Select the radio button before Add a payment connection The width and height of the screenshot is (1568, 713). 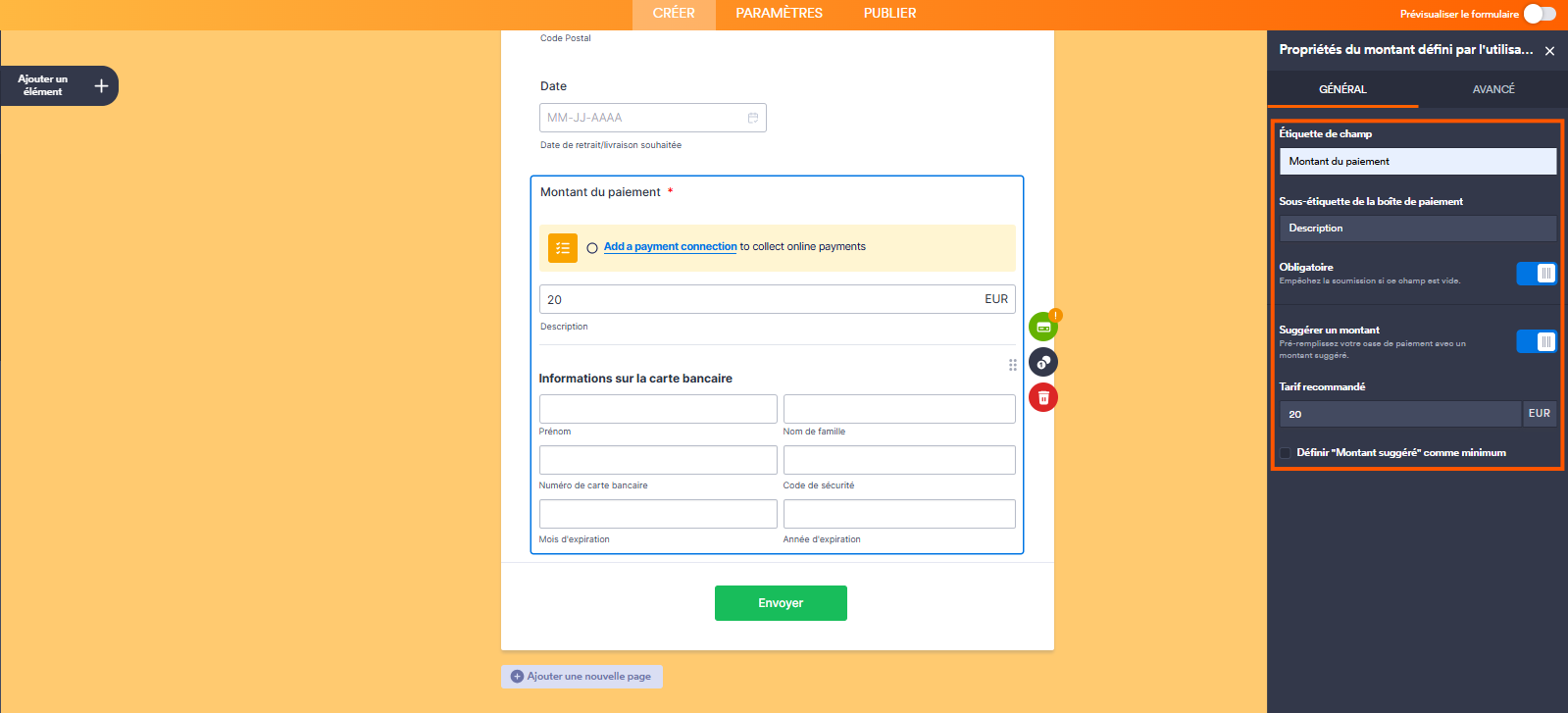592,248
